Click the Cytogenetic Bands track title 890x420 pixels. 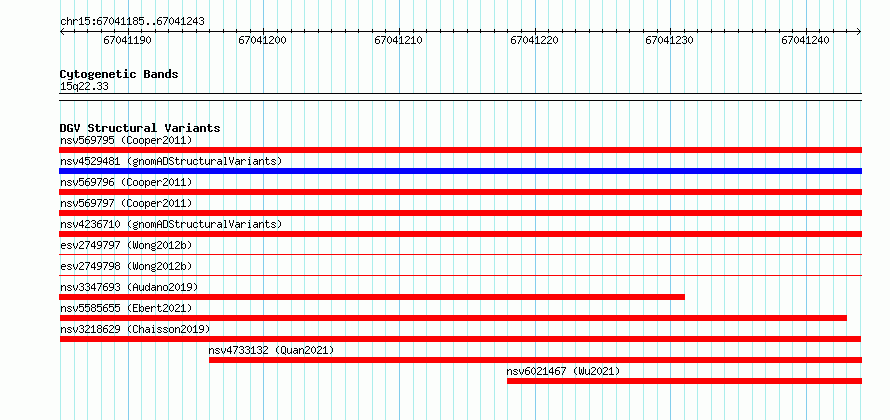pos(119,74)
